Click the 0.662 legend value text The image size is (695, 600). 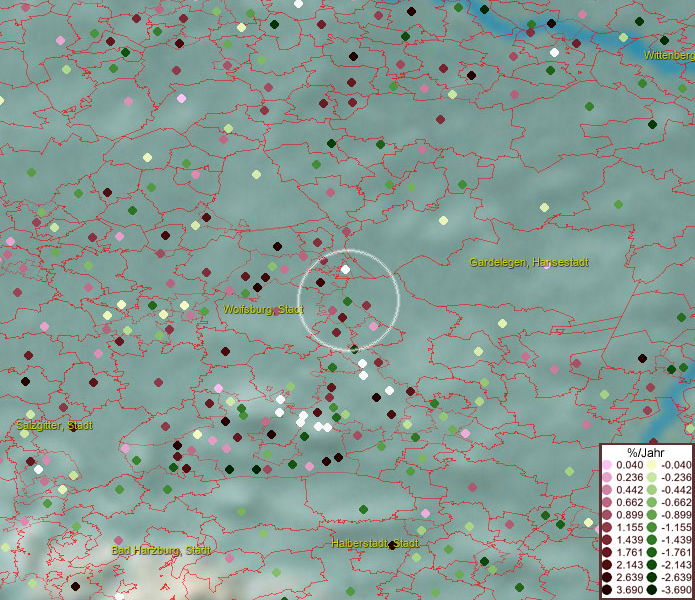(x=629, y=503)
